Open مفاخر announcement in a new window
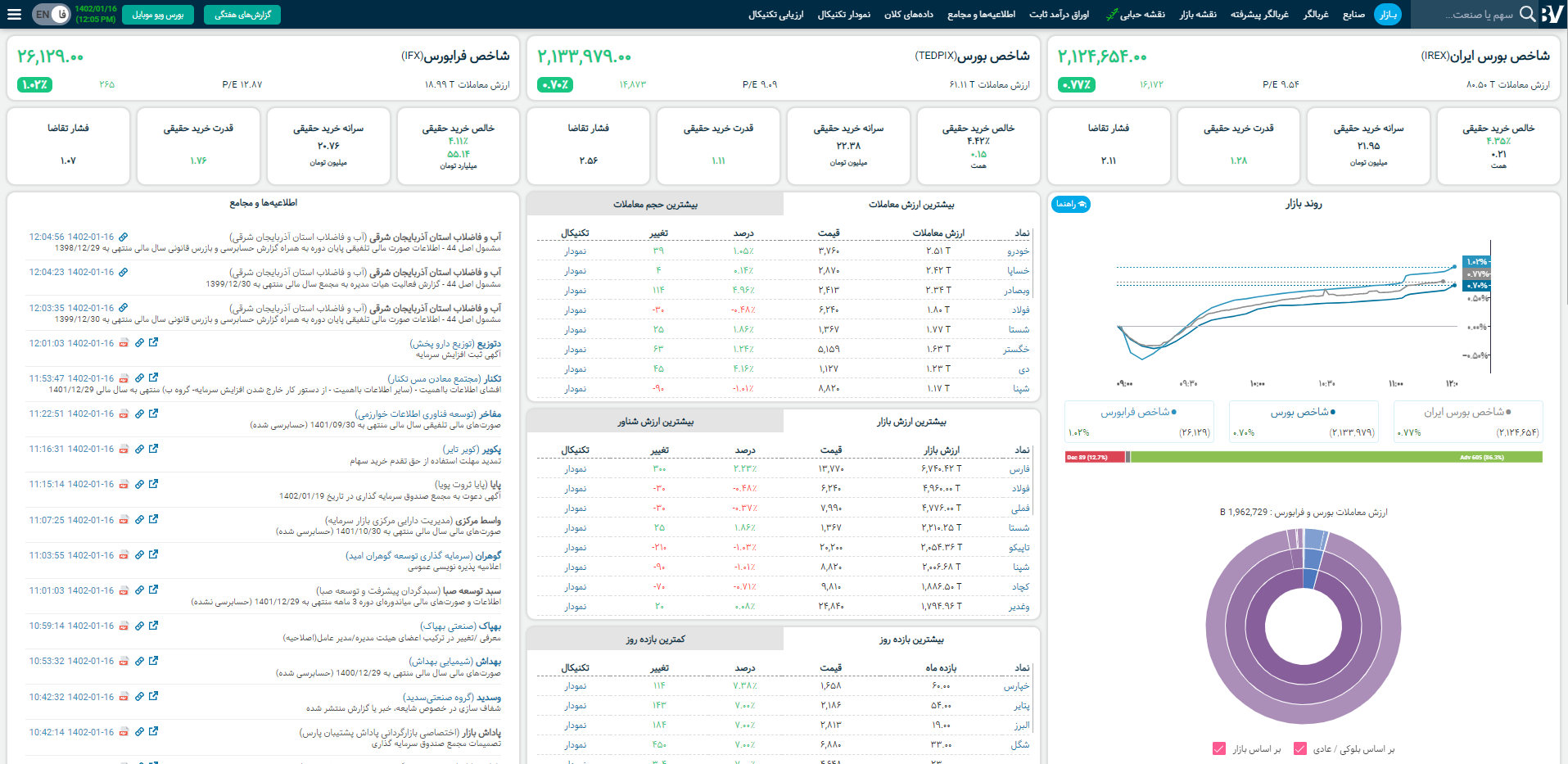 coord(153,413)
